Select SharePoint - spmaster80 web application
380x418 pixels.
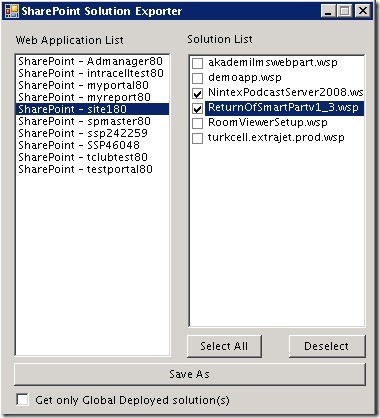pyautogui.click(x=92, y=121)
